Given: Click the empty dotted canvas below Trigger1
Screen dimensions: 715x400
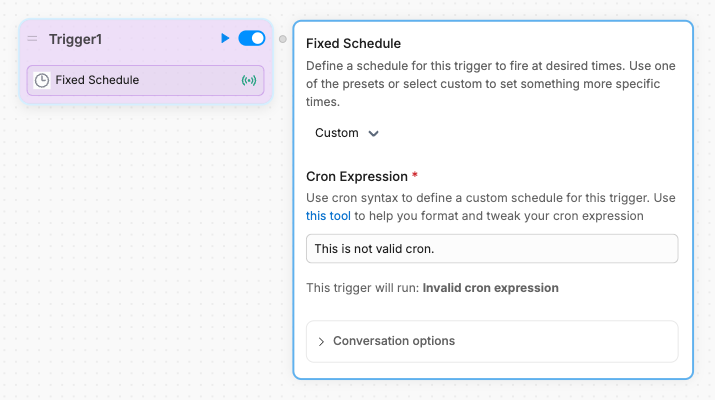Looking at the screenshot, I should point(140,250).
